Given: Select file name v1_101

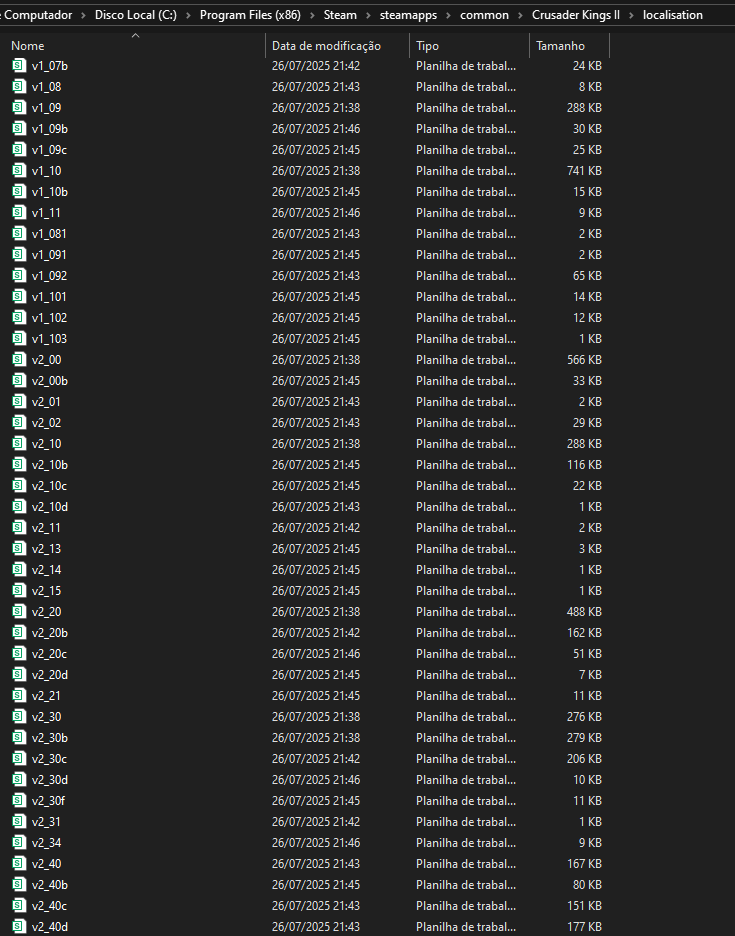Looking at the screenshot, I should click(49, 297).
